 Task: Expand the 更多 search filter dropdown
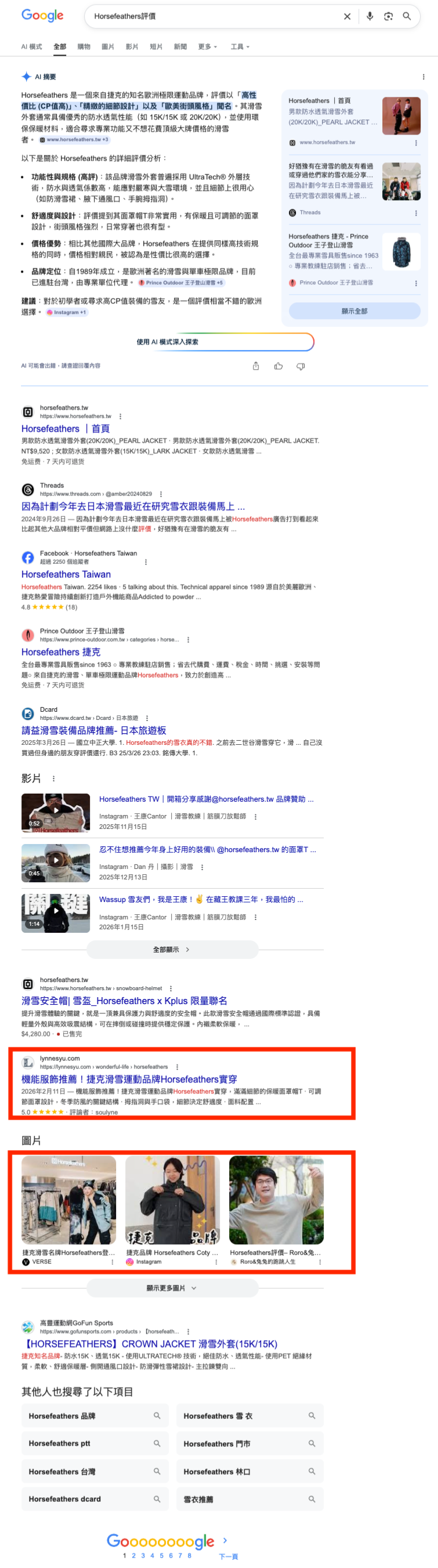coord(208,47)
